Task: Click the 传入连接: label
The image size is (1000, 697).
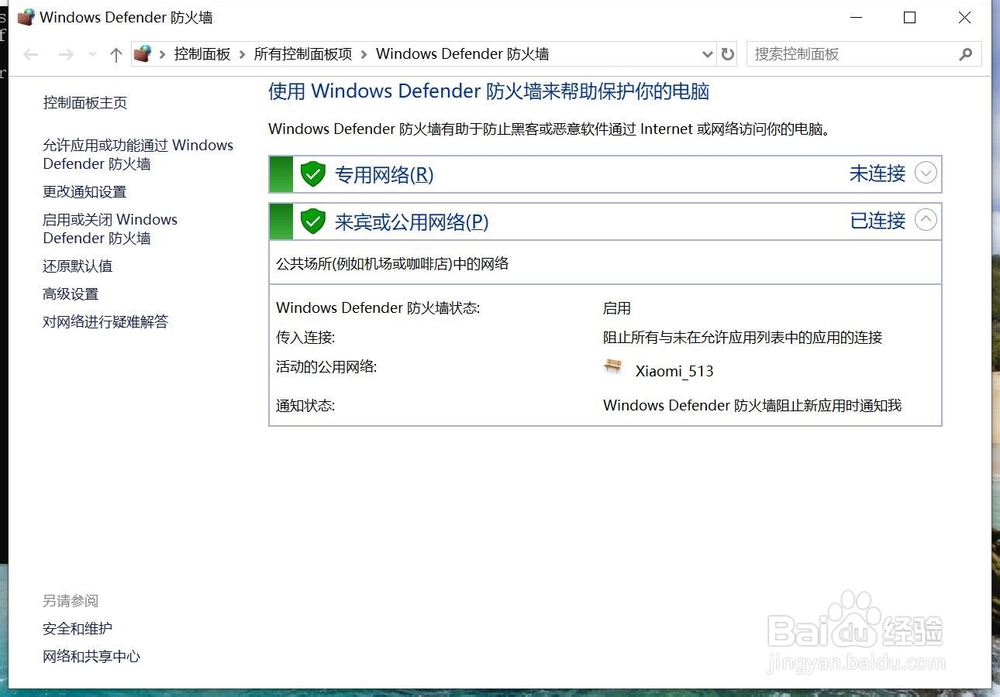Action: click(305, 337)
